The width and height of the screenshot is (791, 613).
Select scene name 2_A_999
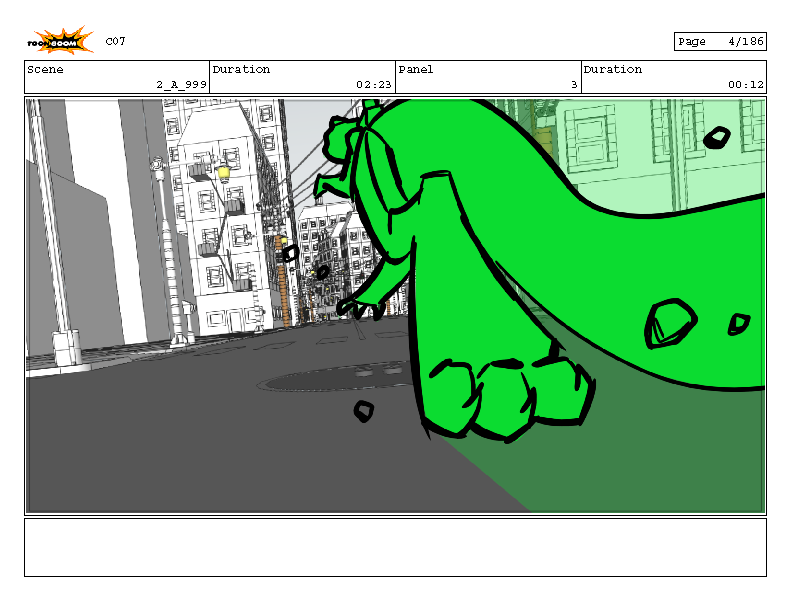pos(181,84)
